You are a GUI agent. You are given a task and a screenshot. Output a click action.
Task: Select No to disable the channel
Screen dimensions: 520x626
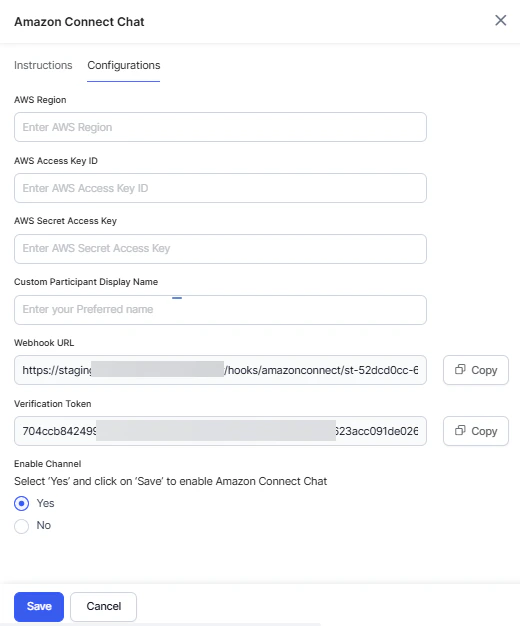22,526
